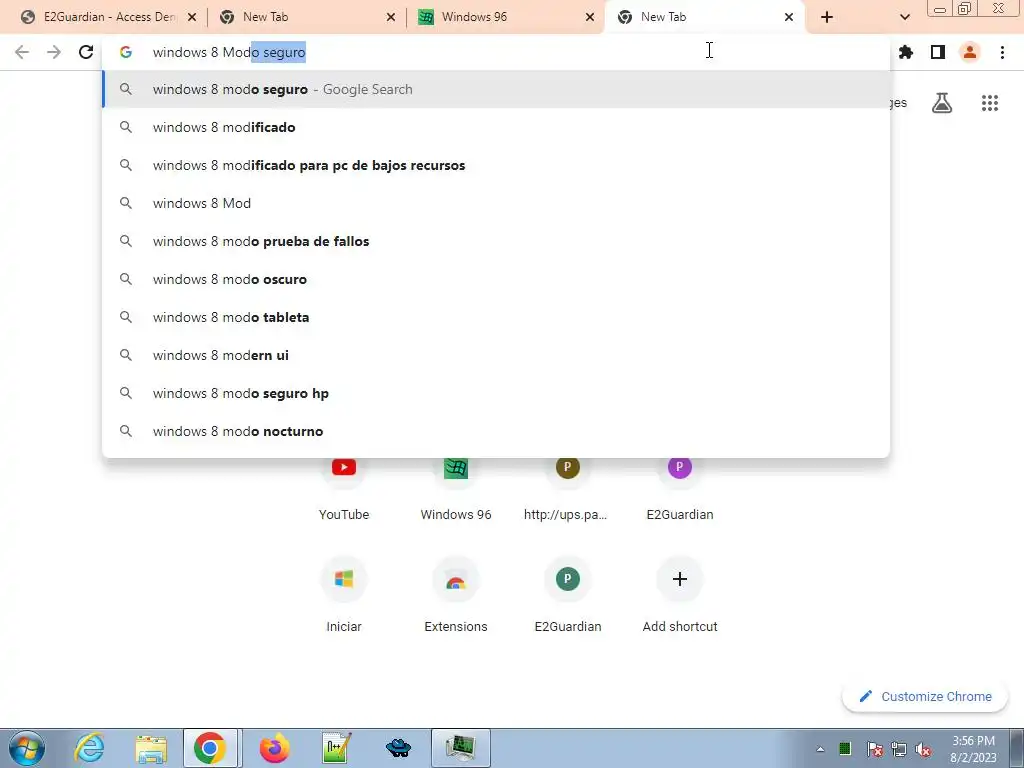
Task: Launch Internet Explorer from the taskbar
Action: 89,748
